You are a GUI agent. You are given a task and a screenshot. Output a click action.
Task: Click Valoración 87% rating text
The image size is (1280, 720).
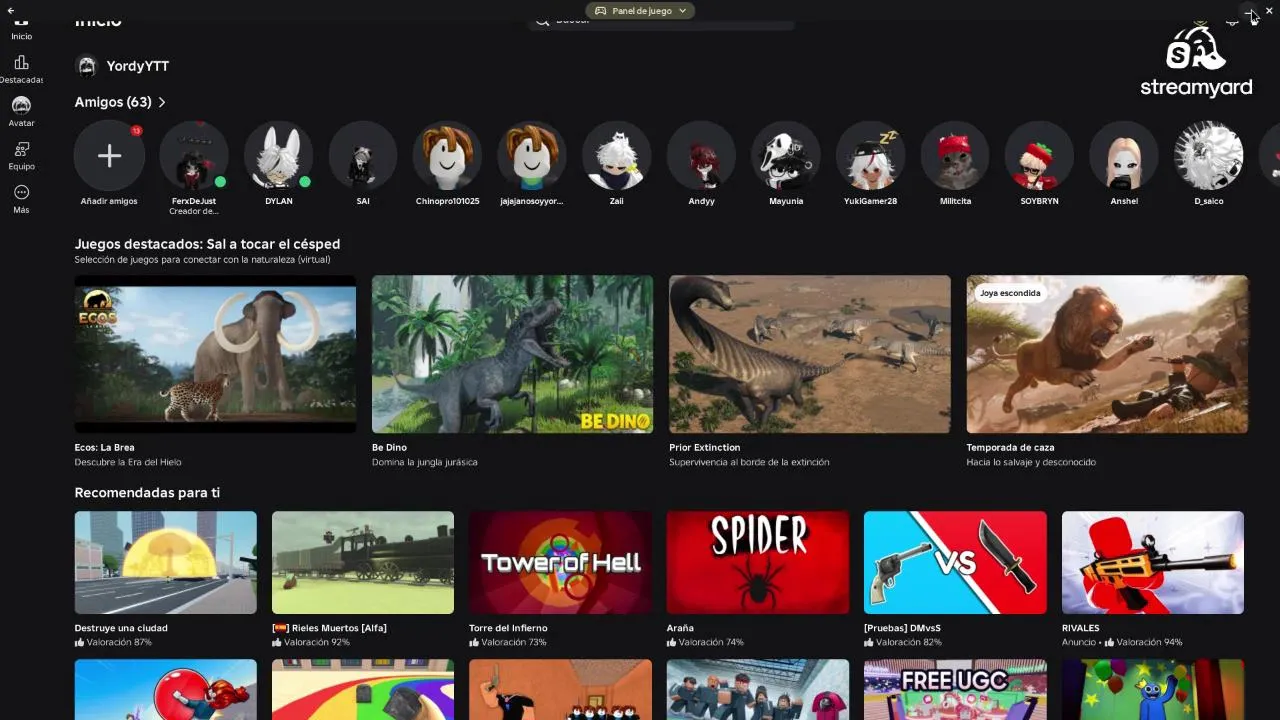tap(119, 642)
